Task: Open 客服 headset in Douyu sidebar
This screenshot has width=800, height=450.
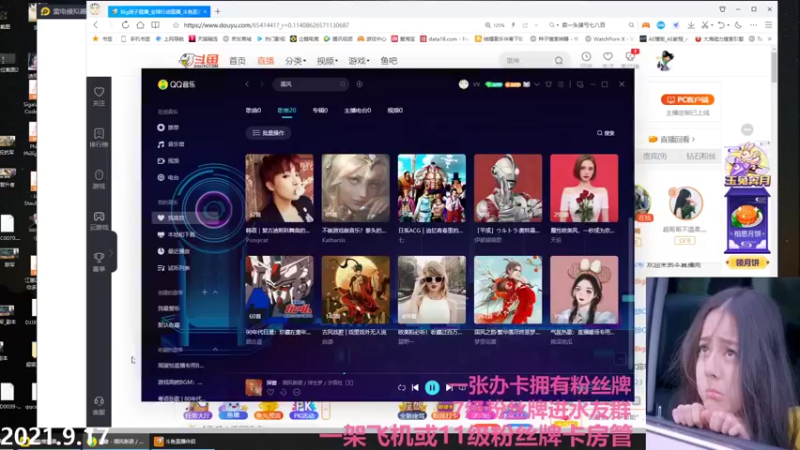Action: click(x=99, y=406)
